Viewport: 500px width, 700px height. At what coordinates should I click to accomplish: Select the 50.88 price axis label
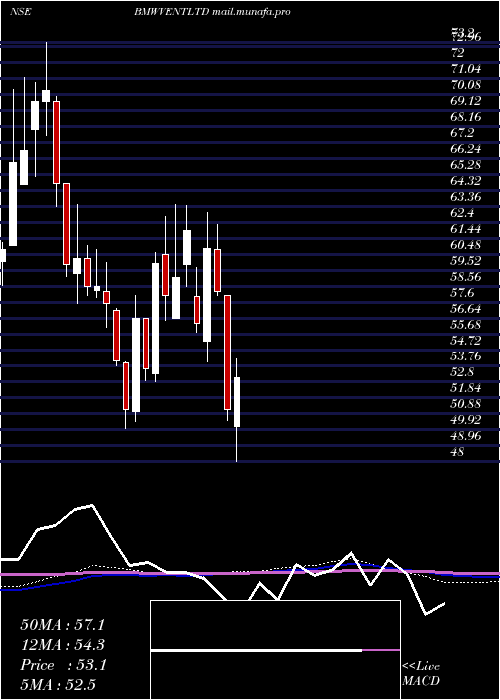466,404
